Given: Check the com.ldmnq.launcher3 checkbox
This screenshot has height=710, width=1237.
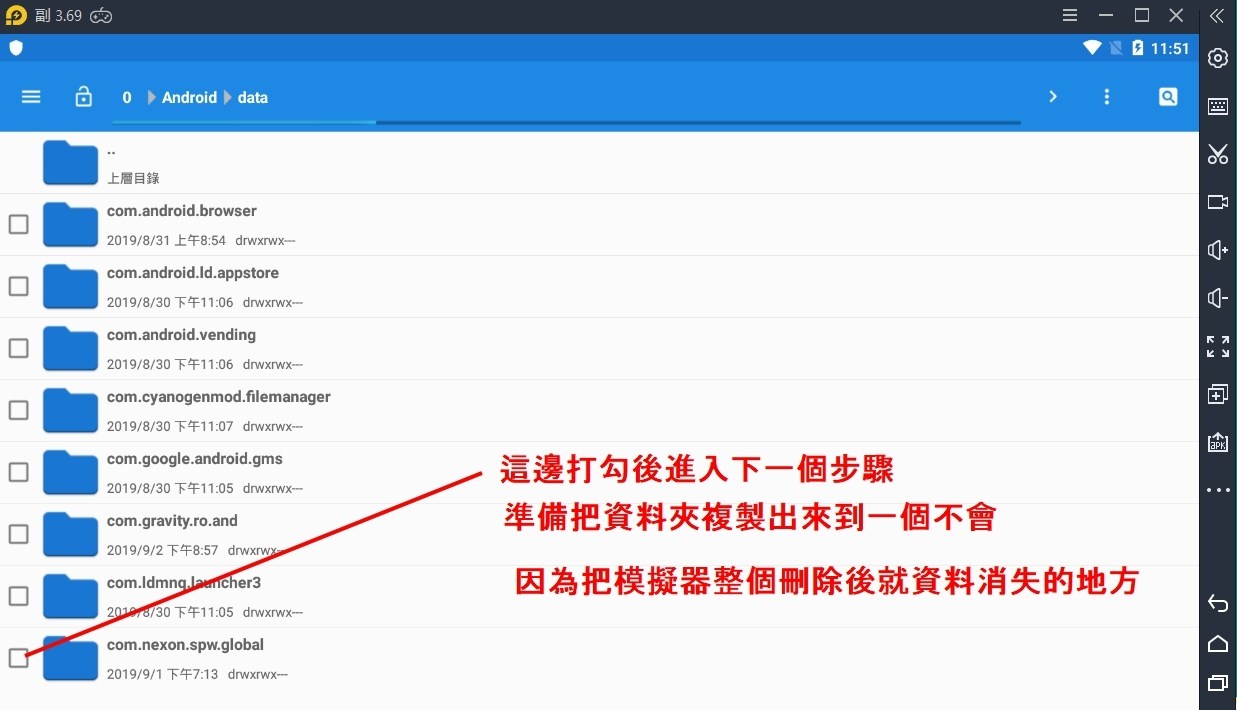Looking at the screenshot, I should pyautogui.click(x=18, y=596).
